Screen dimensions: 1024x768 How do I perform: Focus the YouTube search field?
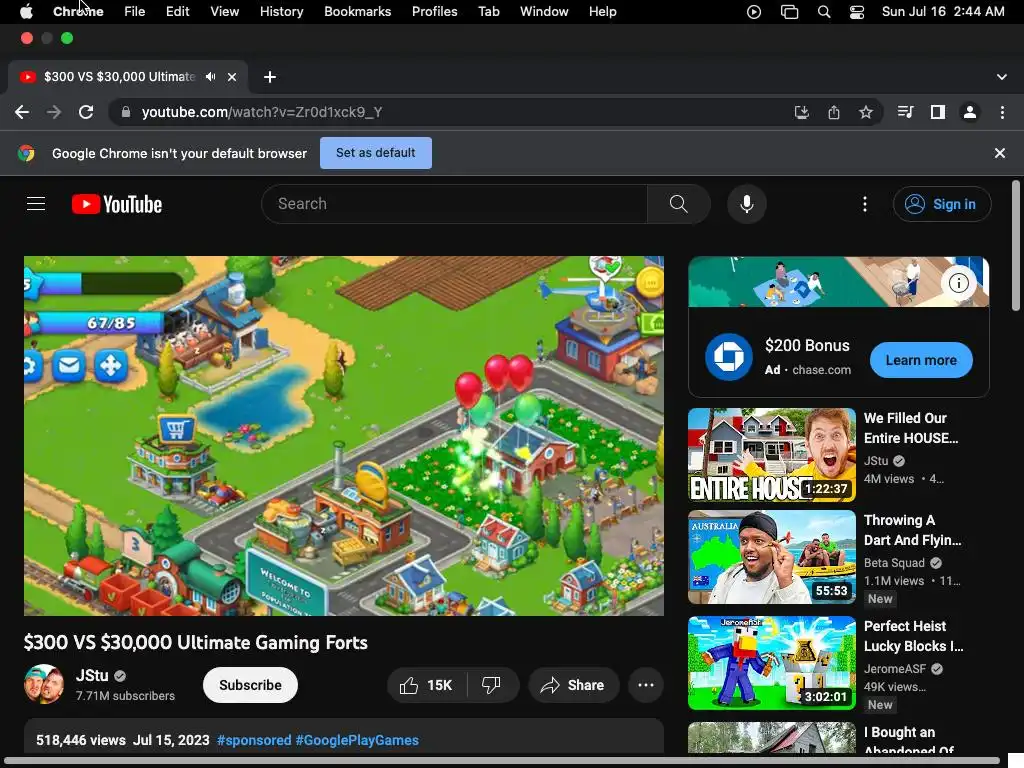click(455, 204)
